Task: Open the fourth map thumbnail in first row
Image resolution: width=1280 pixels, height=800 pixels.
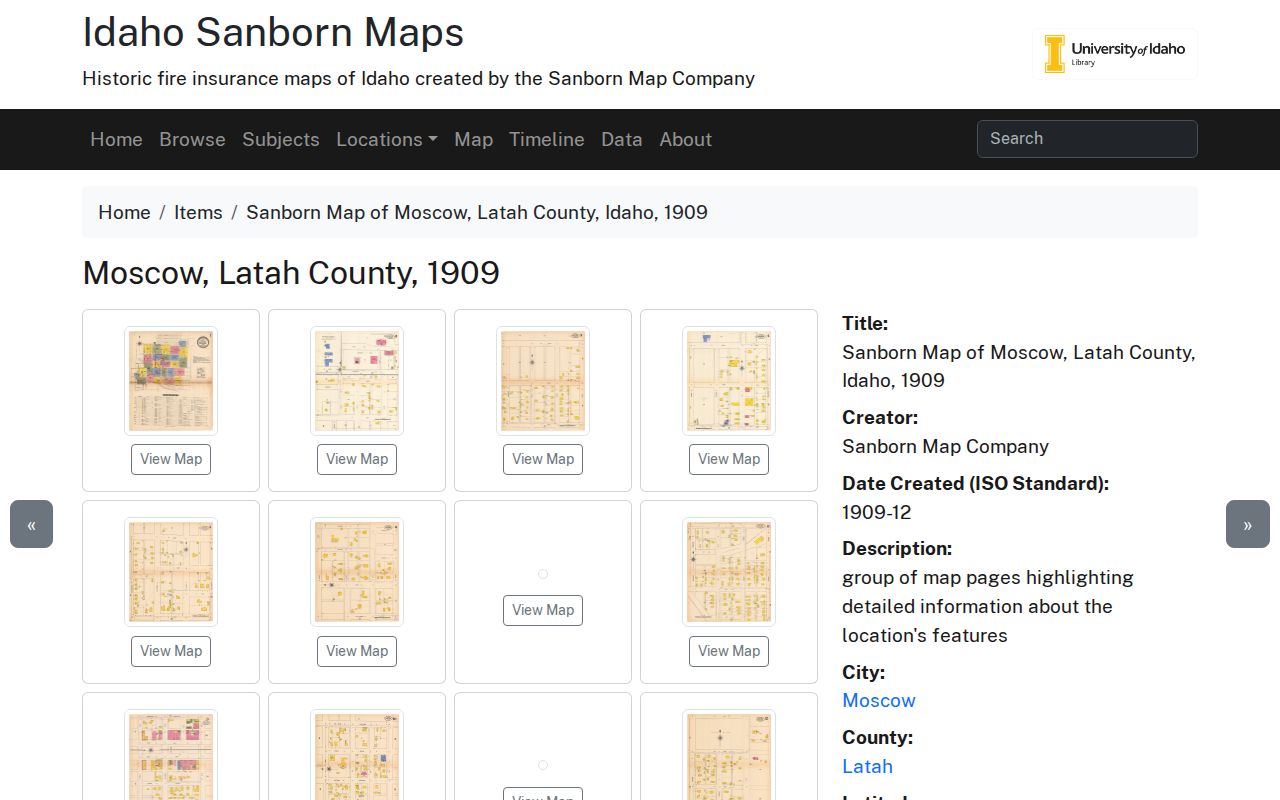Action: [729, 381]
